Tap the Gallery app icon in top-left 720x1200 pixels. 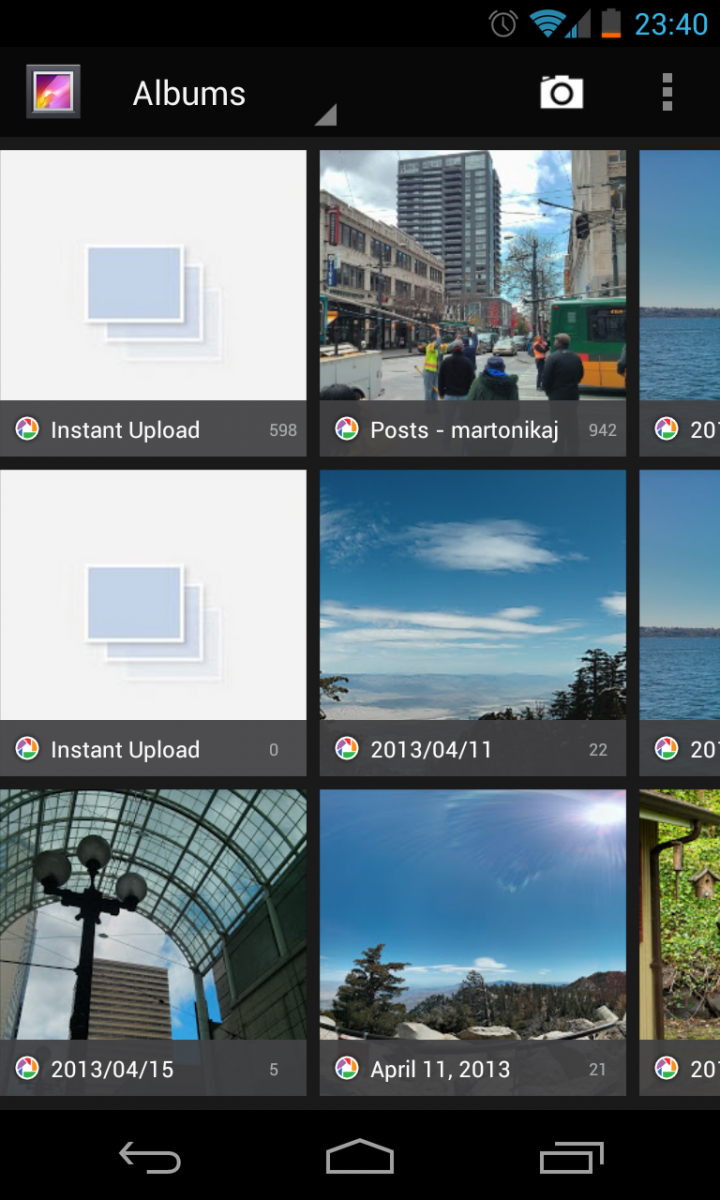tap(53, 93)
